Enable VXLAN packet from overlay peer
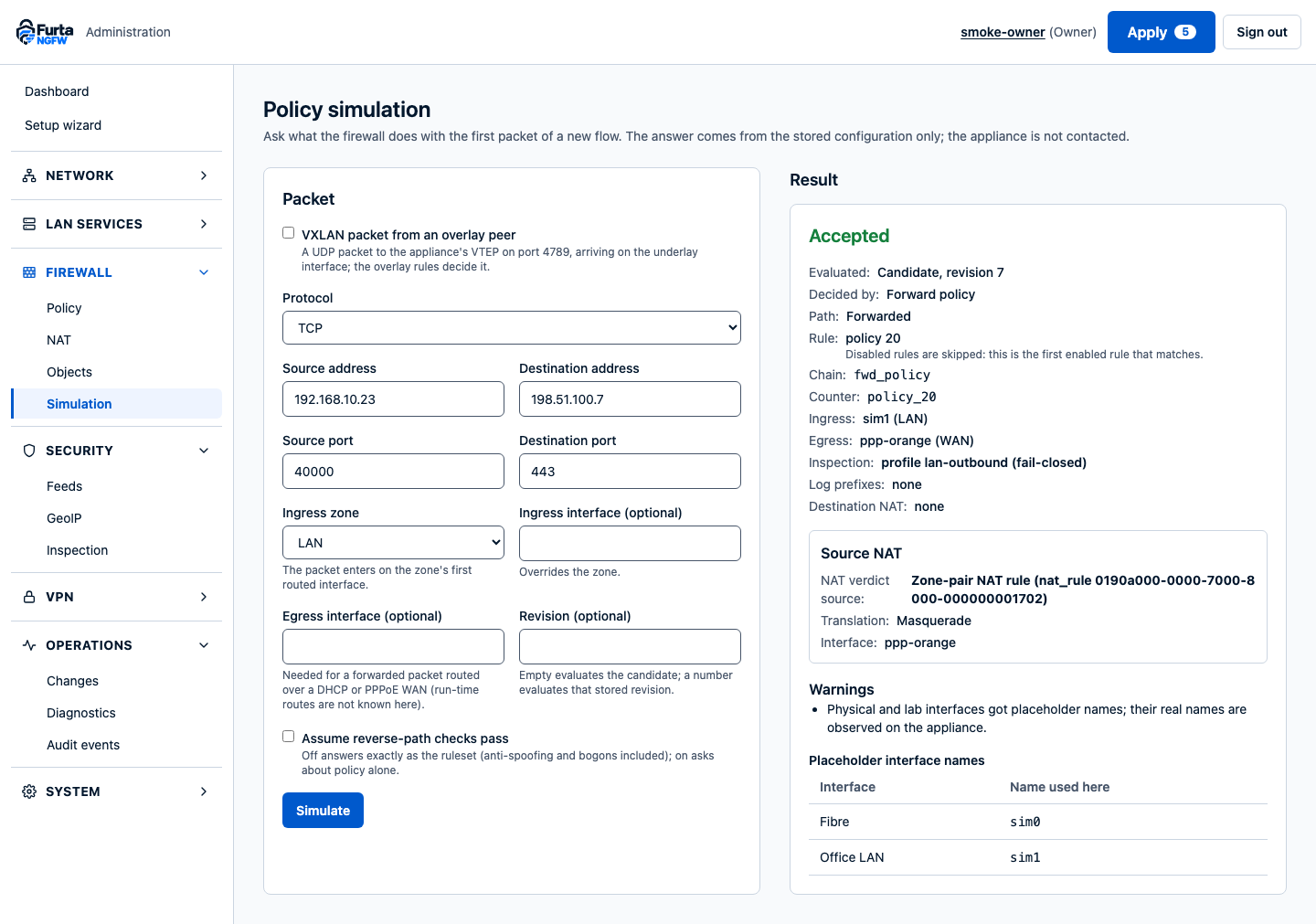The width and height of the screenshot is (1316, 924). 289,233
